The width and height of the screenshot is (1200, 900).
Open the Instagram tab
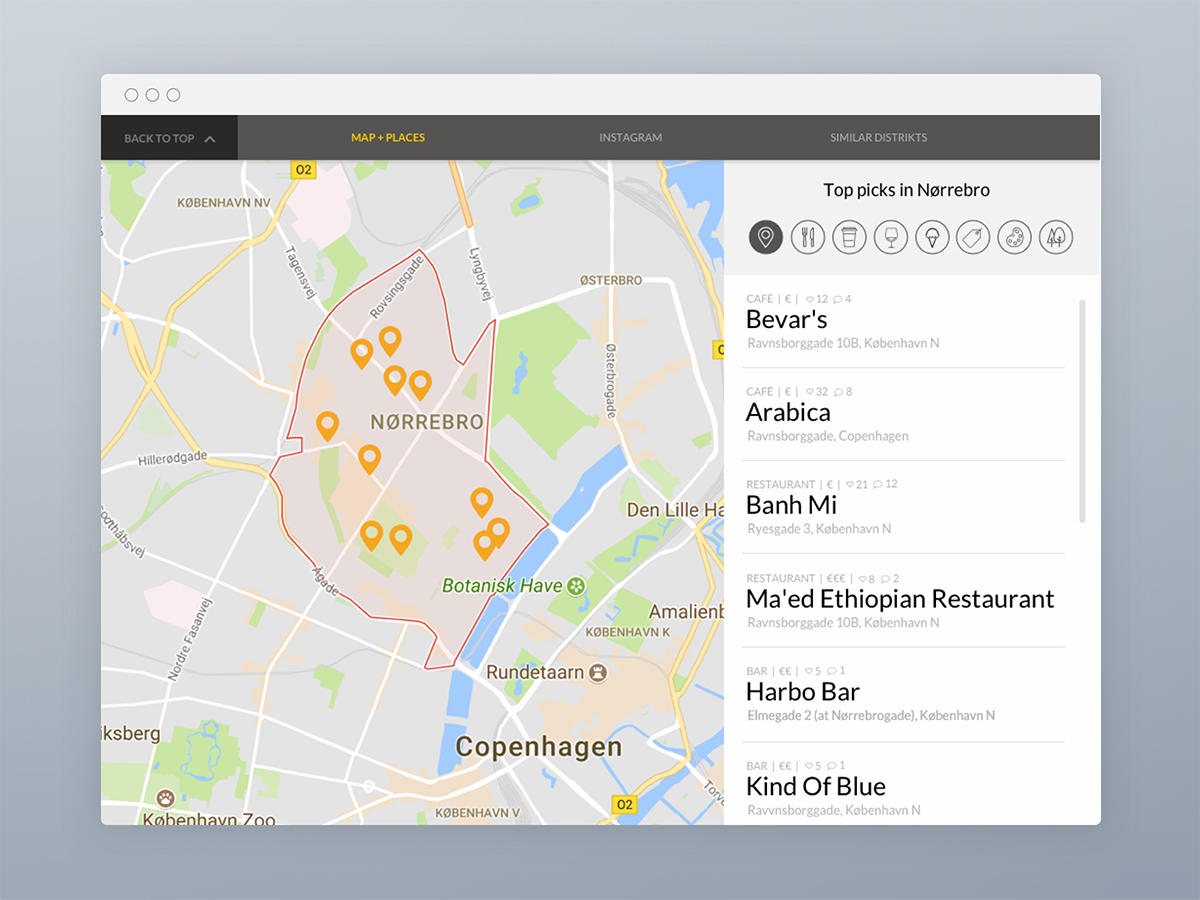click(x=630, y=138)
